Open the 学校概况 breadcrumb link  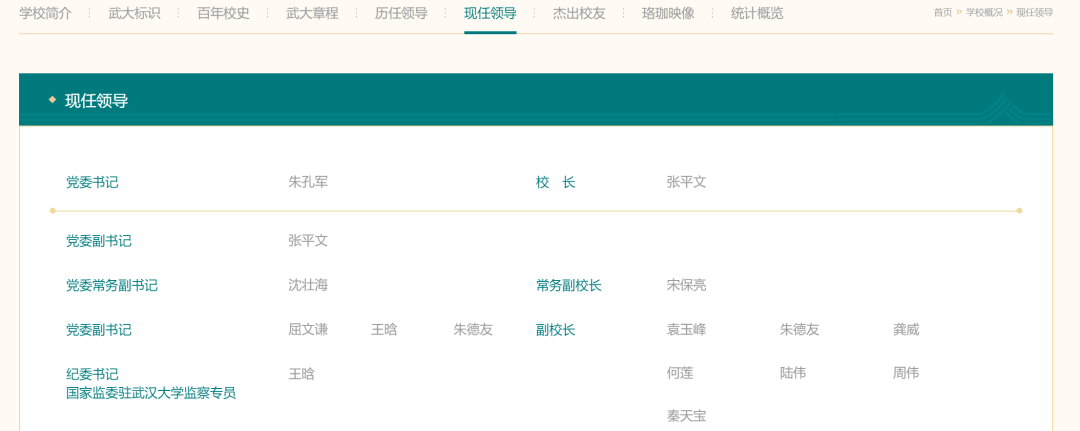click(984, 12)
